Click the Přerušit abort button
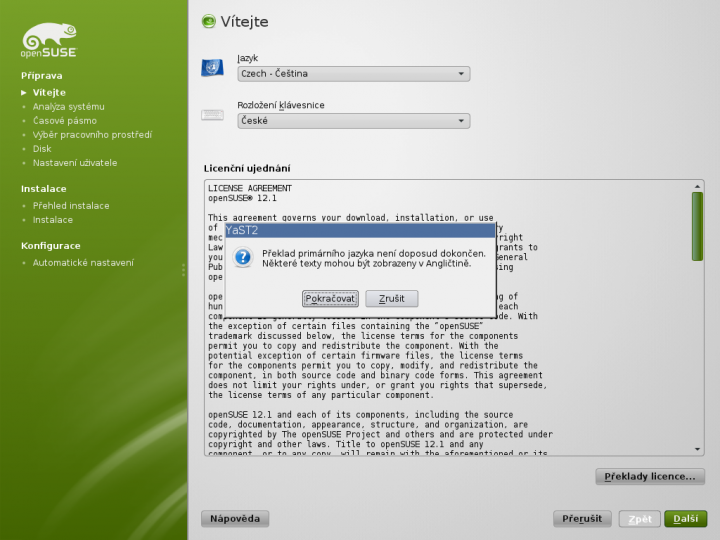This screenshot has height=540, width=720. (582, 518)
